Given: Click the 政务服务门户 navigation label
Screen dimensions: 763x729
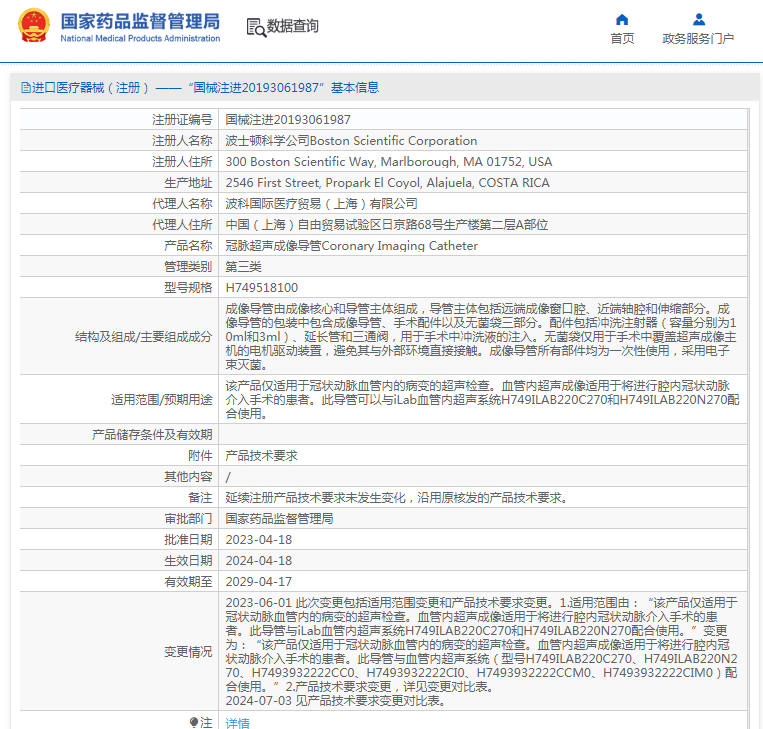Looking at the screenshot, I should pos(698,38).
